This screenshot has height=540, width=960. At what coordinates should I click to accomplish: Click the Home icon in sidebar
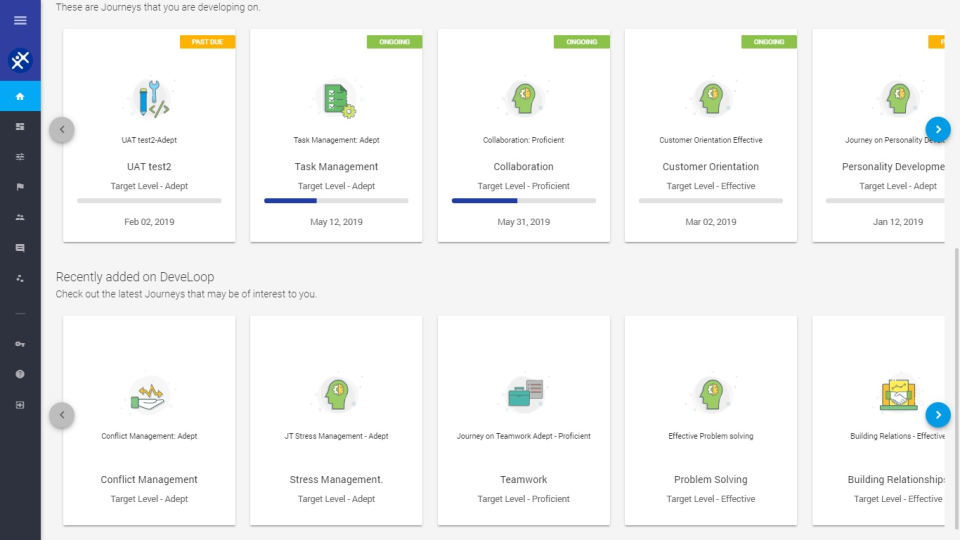[x=20, y=96]
